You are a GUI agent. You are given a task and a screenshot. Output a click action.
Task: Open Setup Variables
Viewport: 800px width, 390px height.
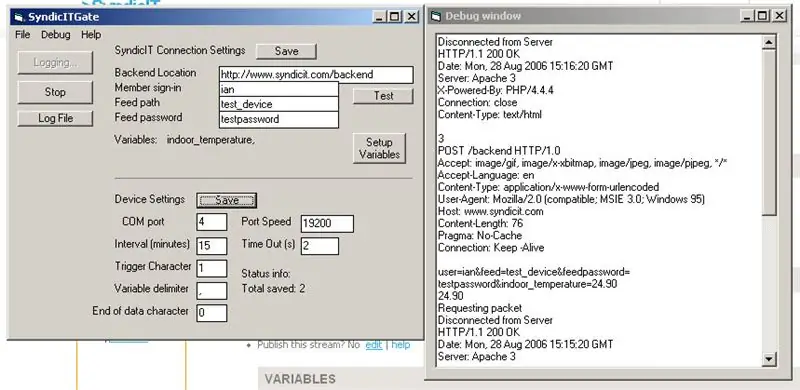tap(379, 149)
